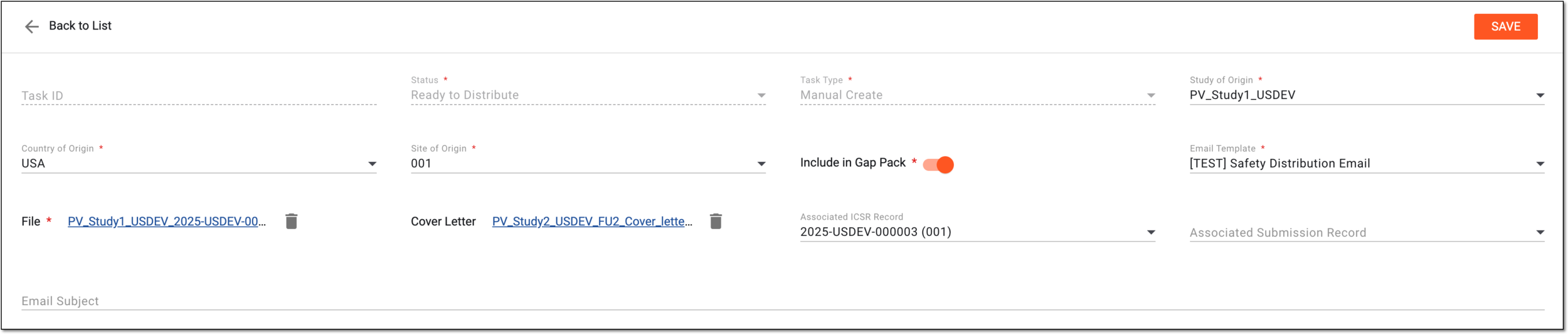
Task: Click the Email Subject input field
Action: coord(783,301)
